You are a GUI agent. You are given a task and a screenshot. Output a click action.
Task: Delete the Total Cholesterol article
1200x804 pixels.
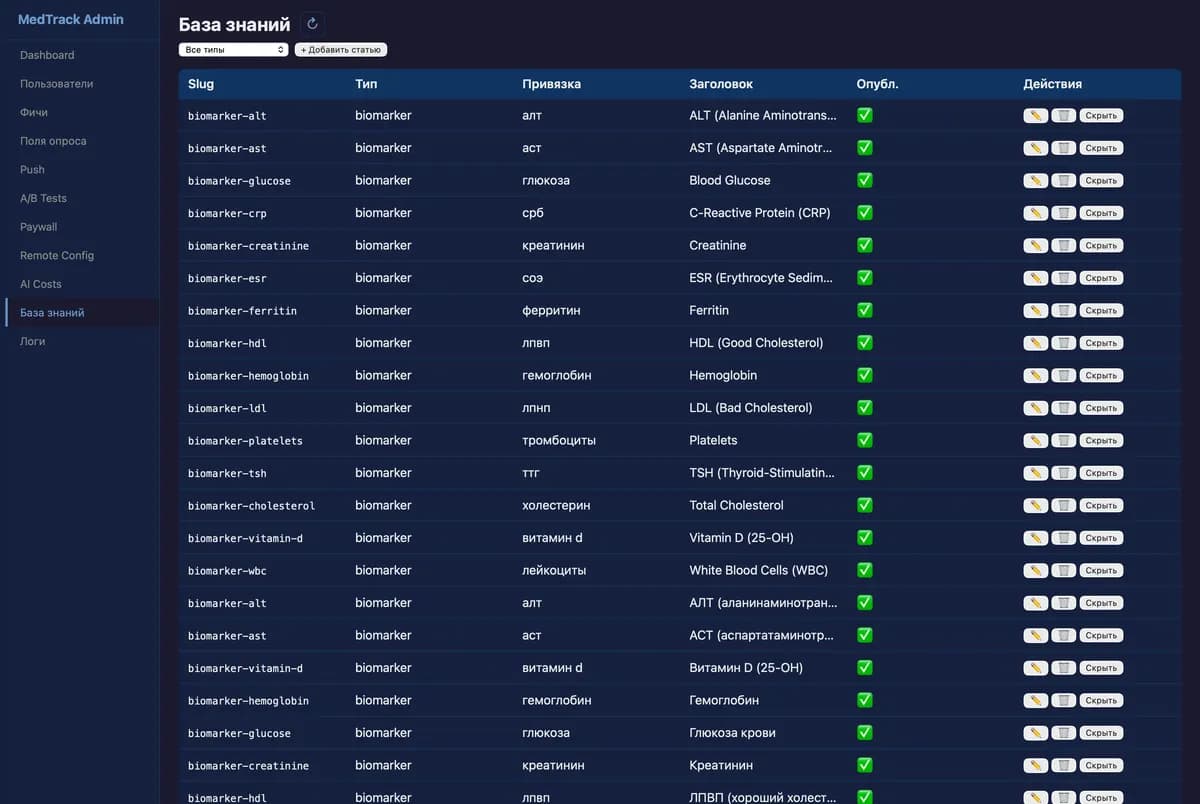[1064, 506]
